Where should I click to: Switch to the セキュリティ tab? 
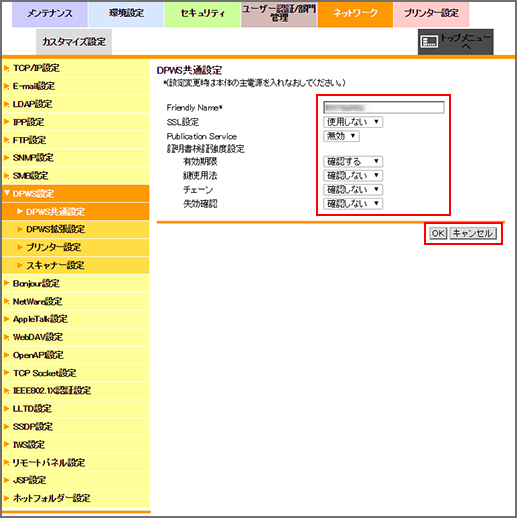[x=202, y=14]
